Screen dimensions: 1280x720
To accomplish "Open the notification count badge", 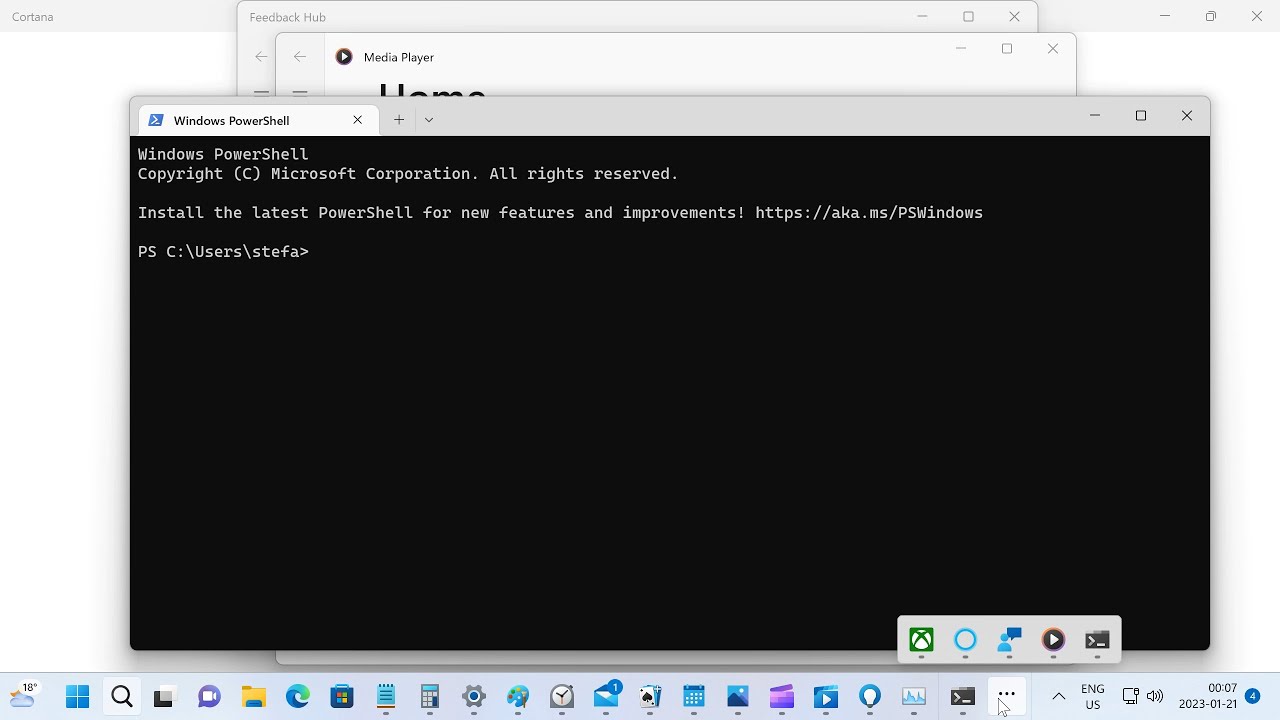I will pyautogui.click(x=1252, y=696).
